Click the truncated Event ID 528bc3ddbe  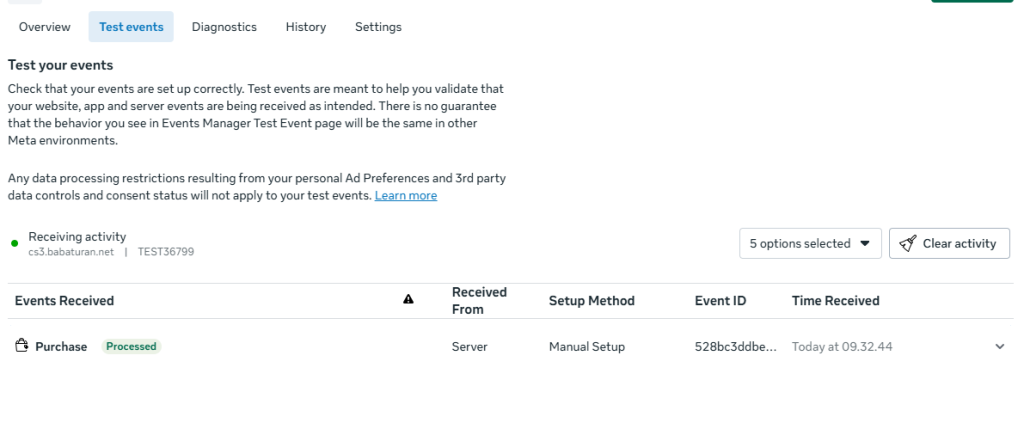coord(734,347)
